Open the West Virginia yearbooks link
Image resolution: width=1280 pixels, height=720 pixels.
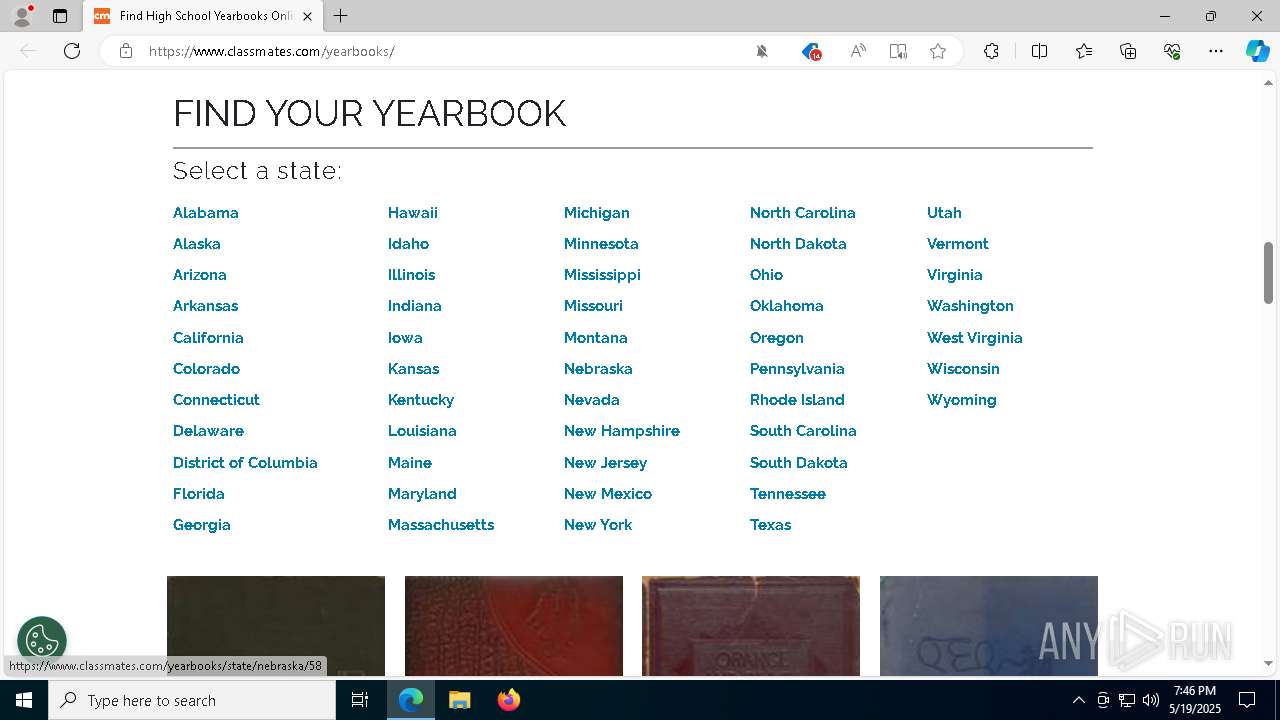[975, 337]
